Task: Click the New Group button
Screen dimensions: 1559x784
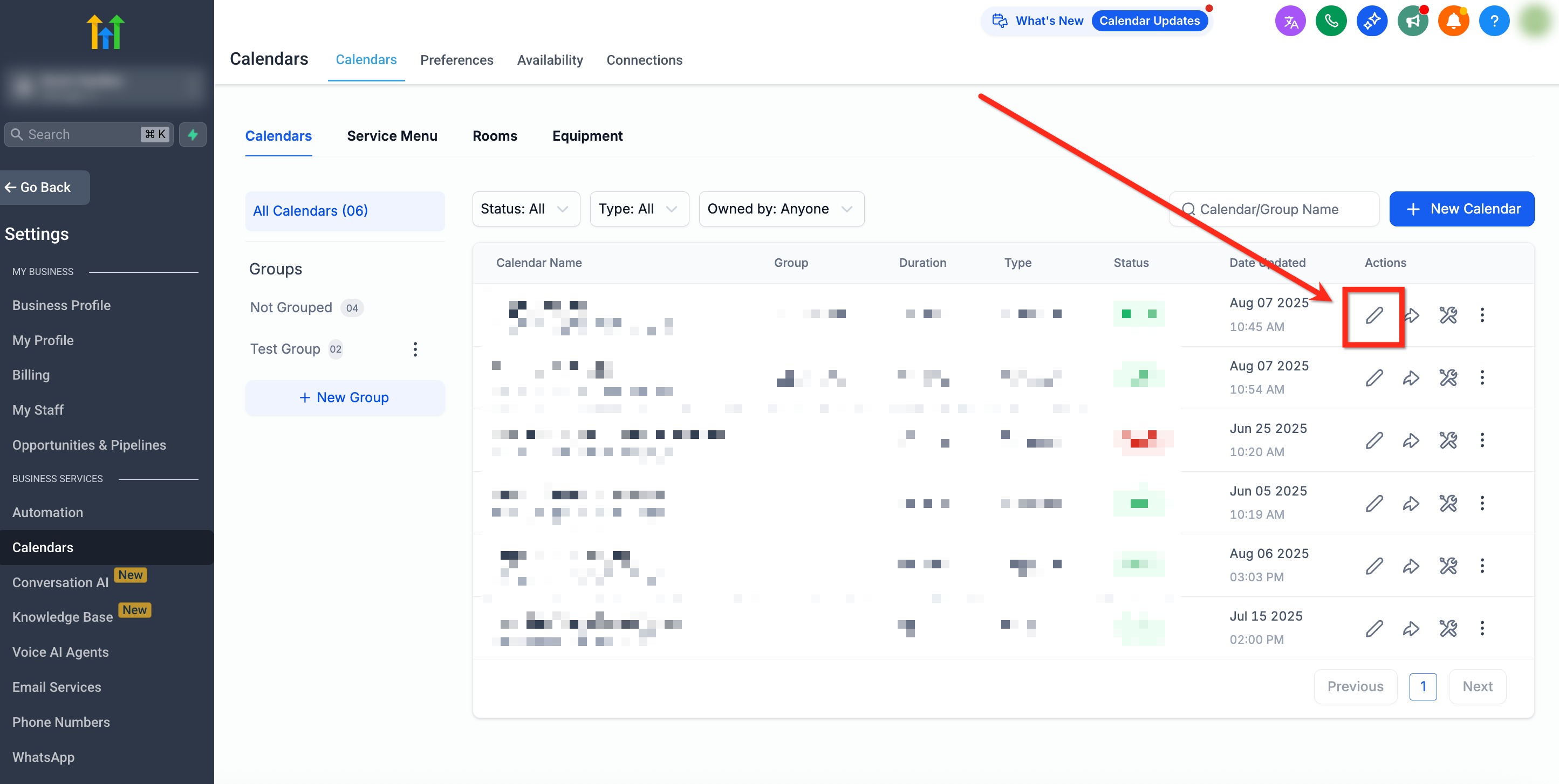Action: (x=344, y=397)
